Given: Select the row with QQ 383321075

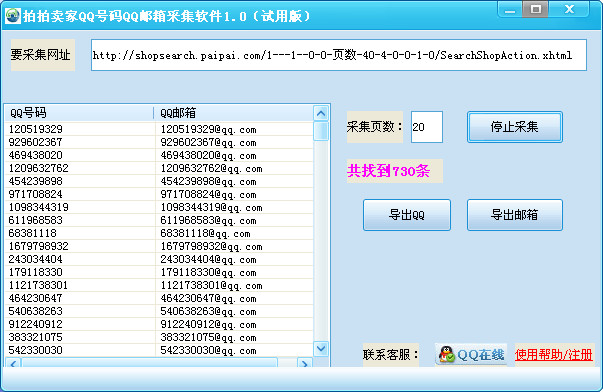Looking at the screenshot, I should (x=159, y=337).
